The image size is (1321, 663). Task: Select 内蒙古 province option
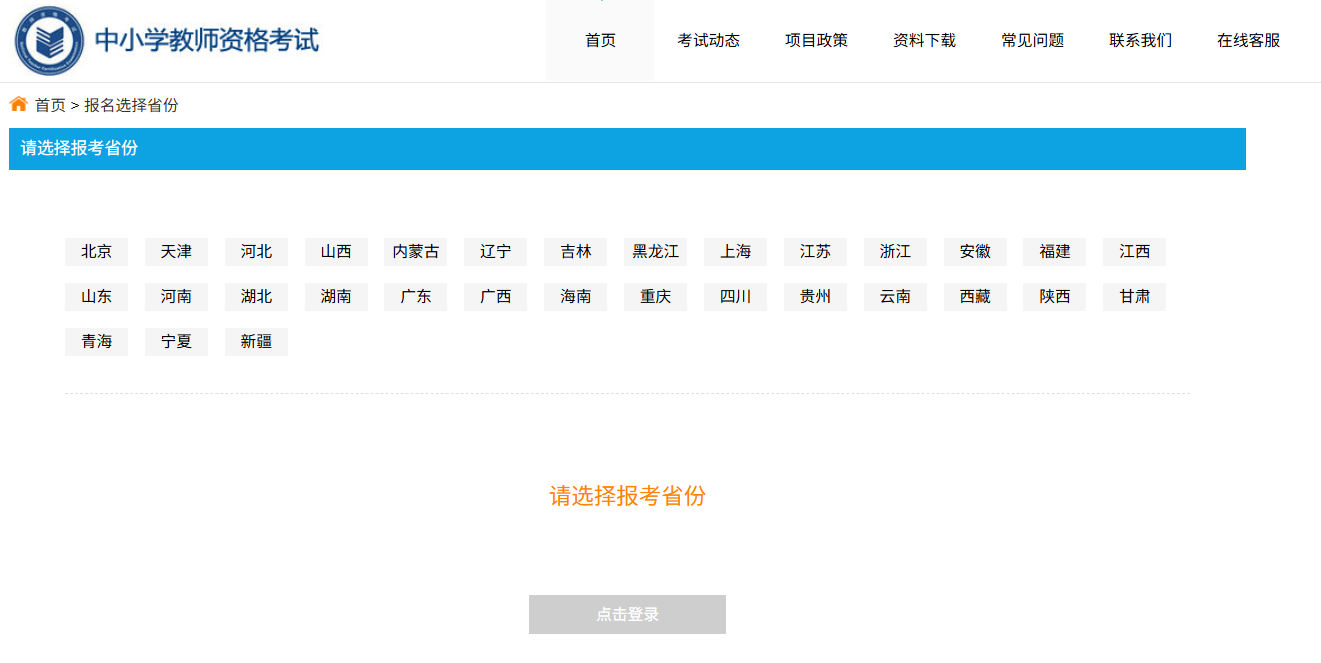coord(416,252)
